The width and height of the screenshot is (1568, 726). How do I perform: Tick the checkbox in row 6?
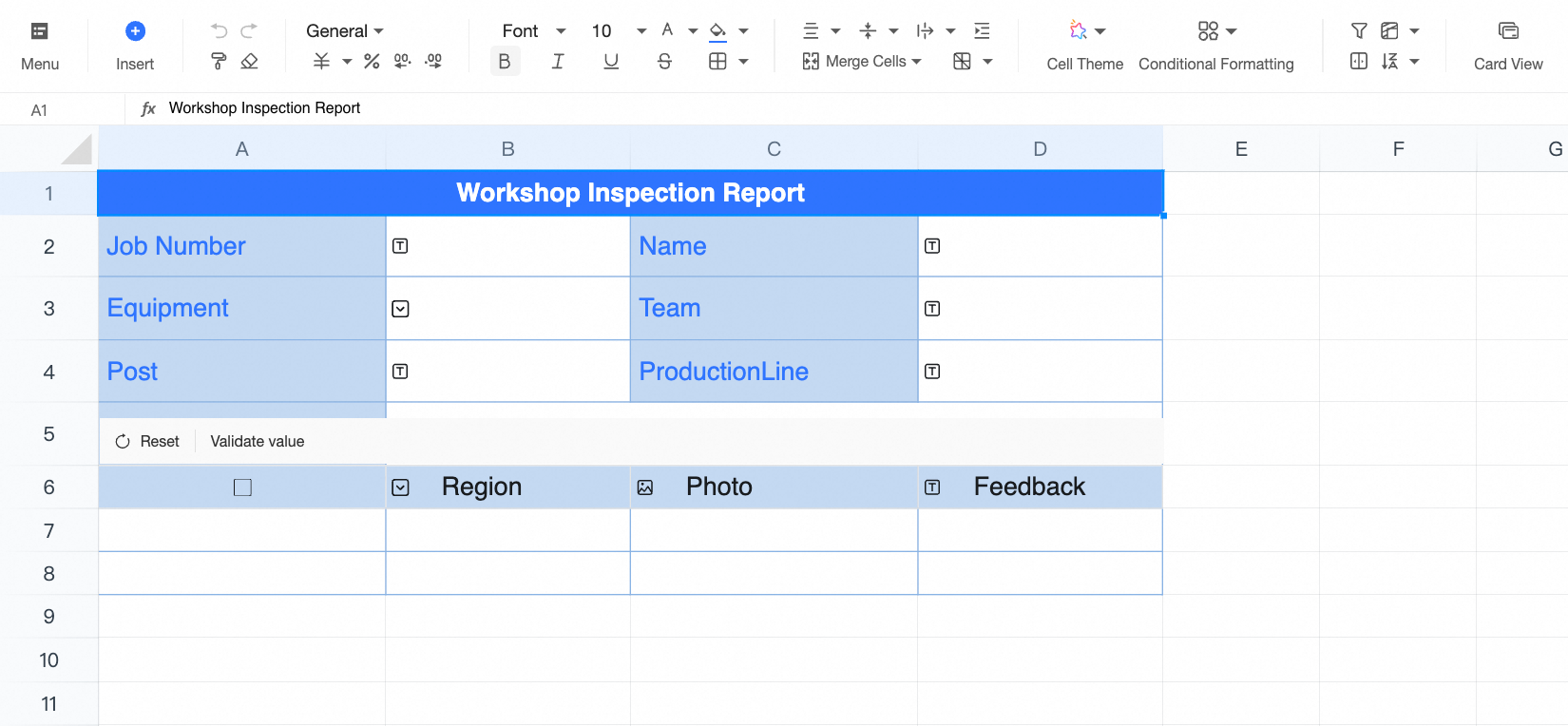tap(242, 487)
